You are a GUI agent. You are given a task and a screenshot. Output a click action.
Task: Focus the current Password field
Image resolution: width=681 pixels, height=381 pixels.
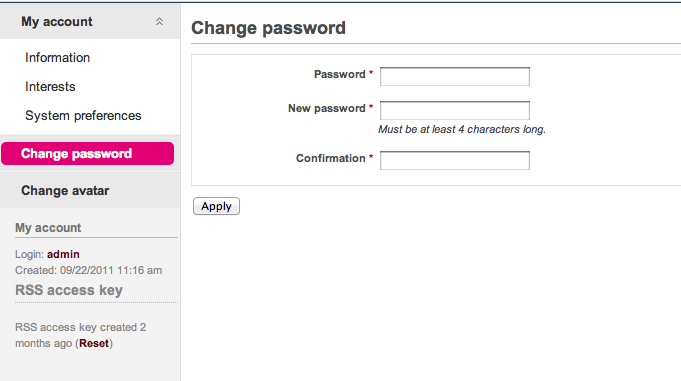455,76
